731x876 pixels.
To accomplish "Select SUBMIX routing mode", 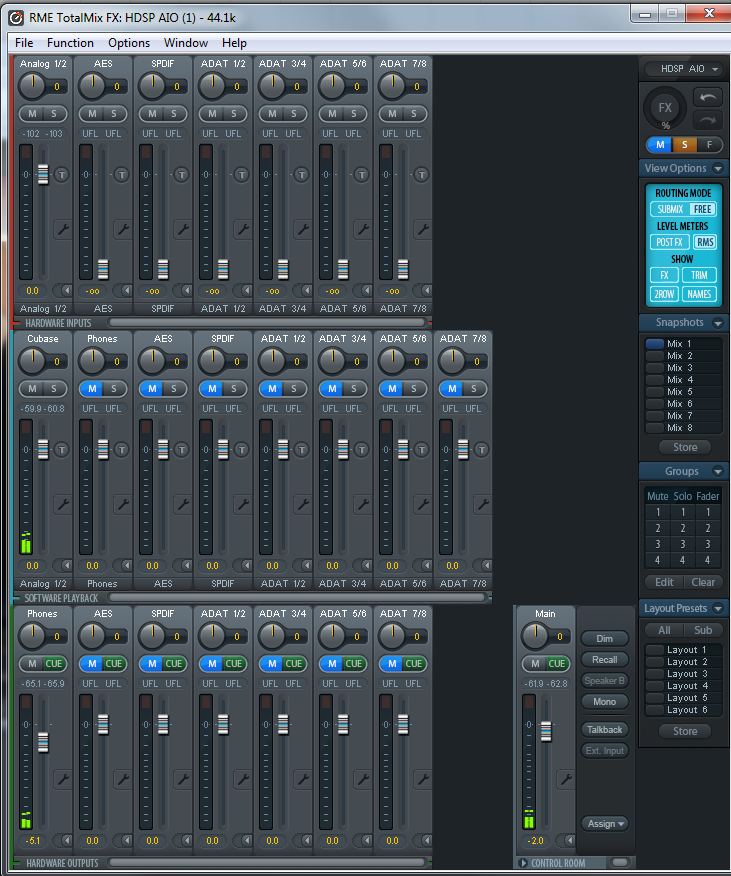I will pyautogui.click(x=670, y=209).
